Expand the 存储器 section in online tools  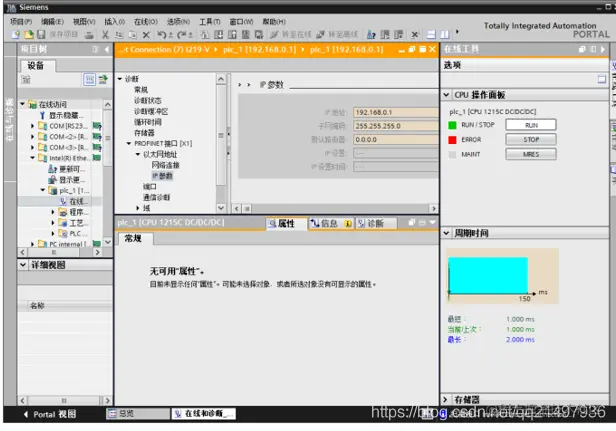point(446,400)
